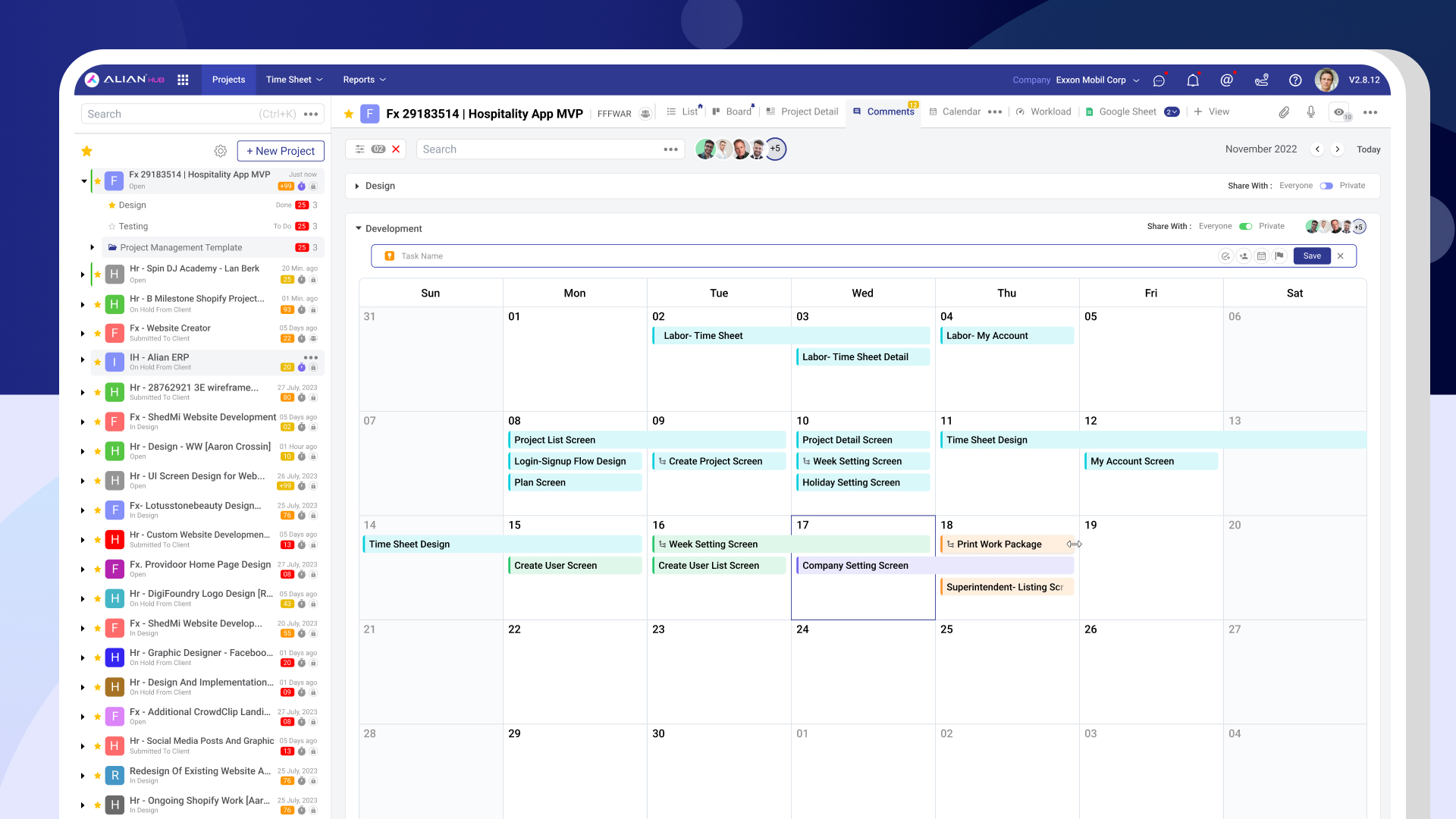Open the notifications bell icon
The height and width of the screenshot is (819, 1456).
[1193, 80]
